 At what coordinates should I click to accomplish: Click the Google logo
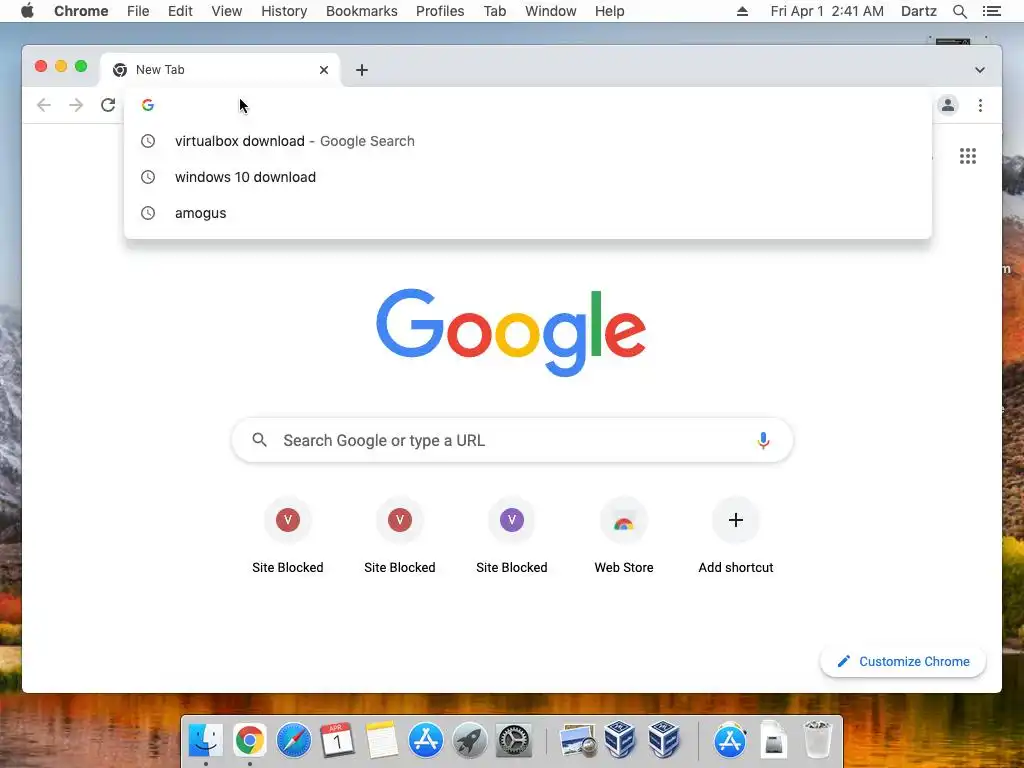[x=511, y=332]
